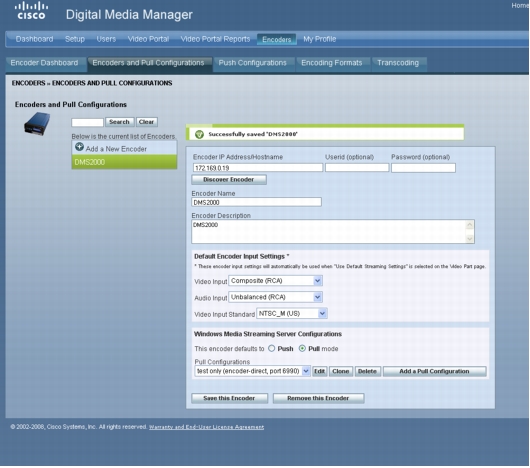Viewport: 530px width, 468px height.
Task: Click the description scrollbar down arrow
Action: coord(470,239)
